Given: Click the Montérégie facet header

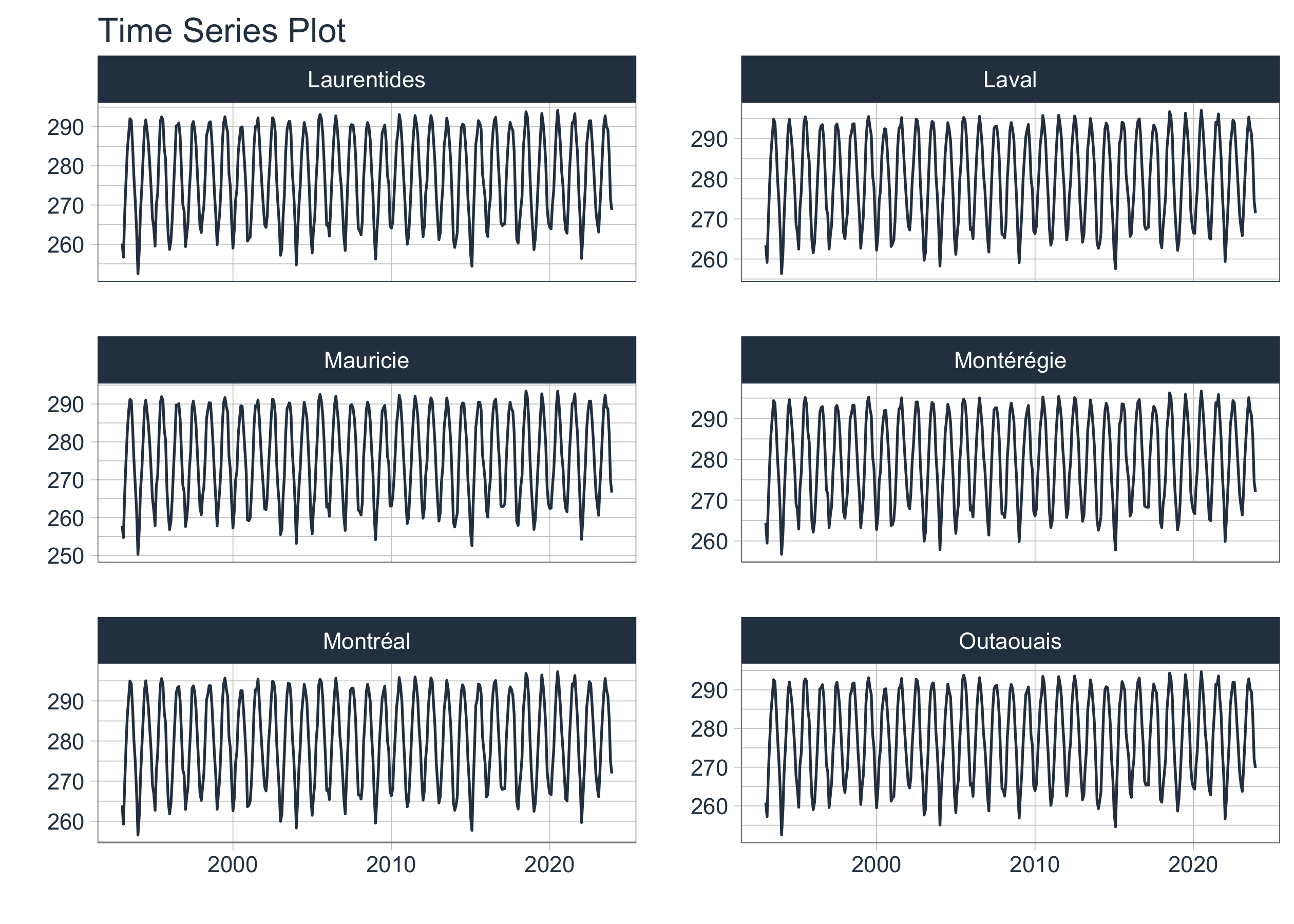Looking at the screenshot, I should (1010, 359).
